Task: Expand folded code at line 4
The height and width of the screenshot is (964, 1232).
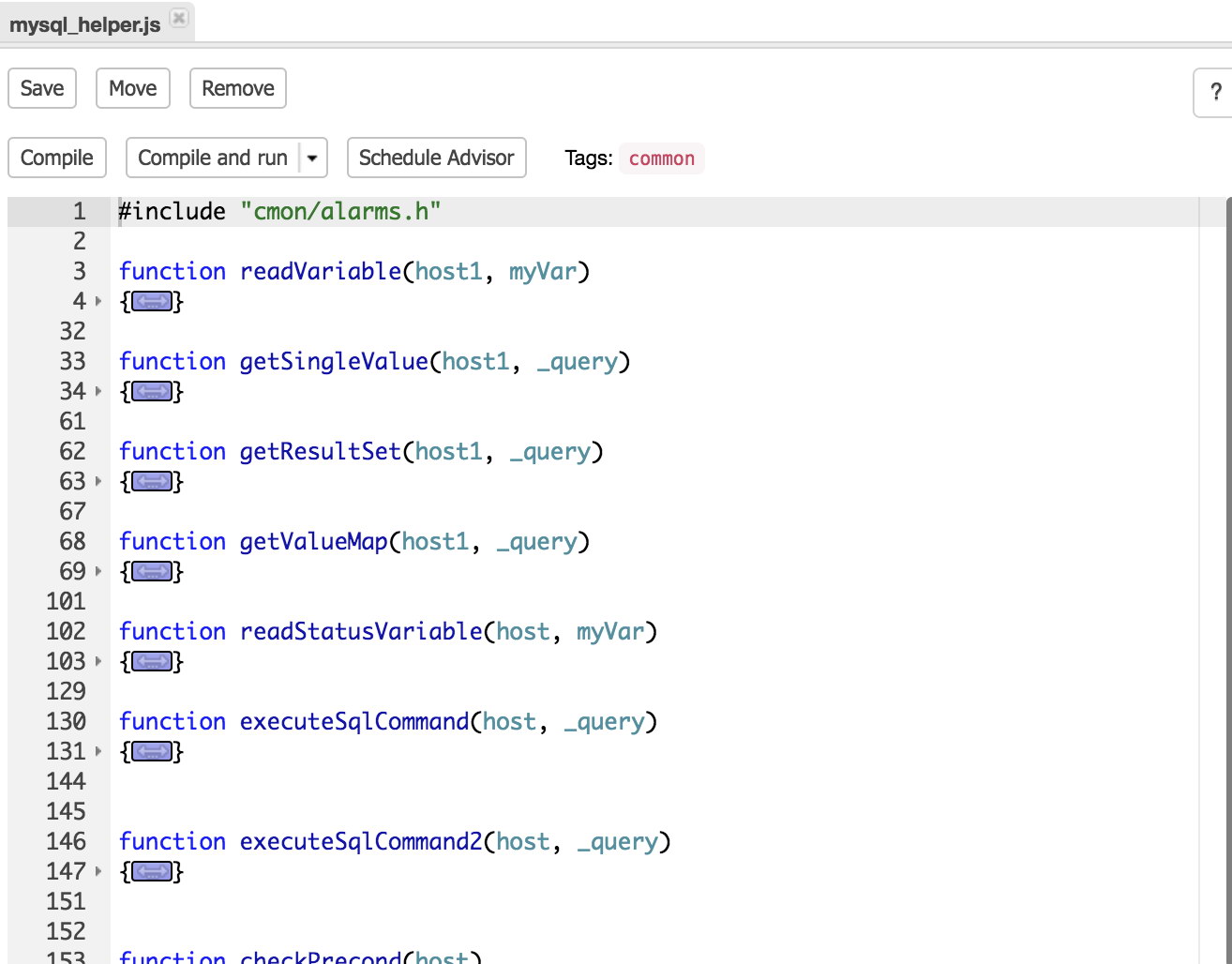Action: 98,301
